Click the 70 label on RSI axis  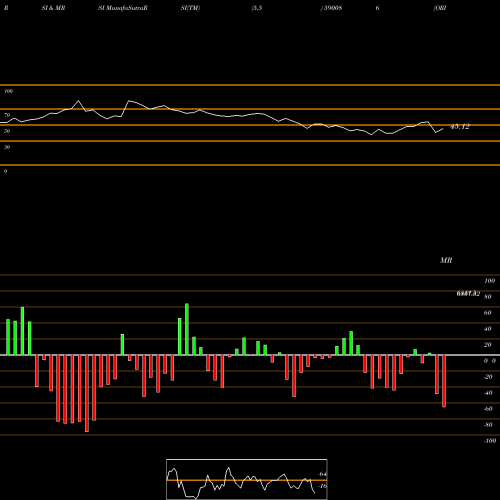[7, 115]
